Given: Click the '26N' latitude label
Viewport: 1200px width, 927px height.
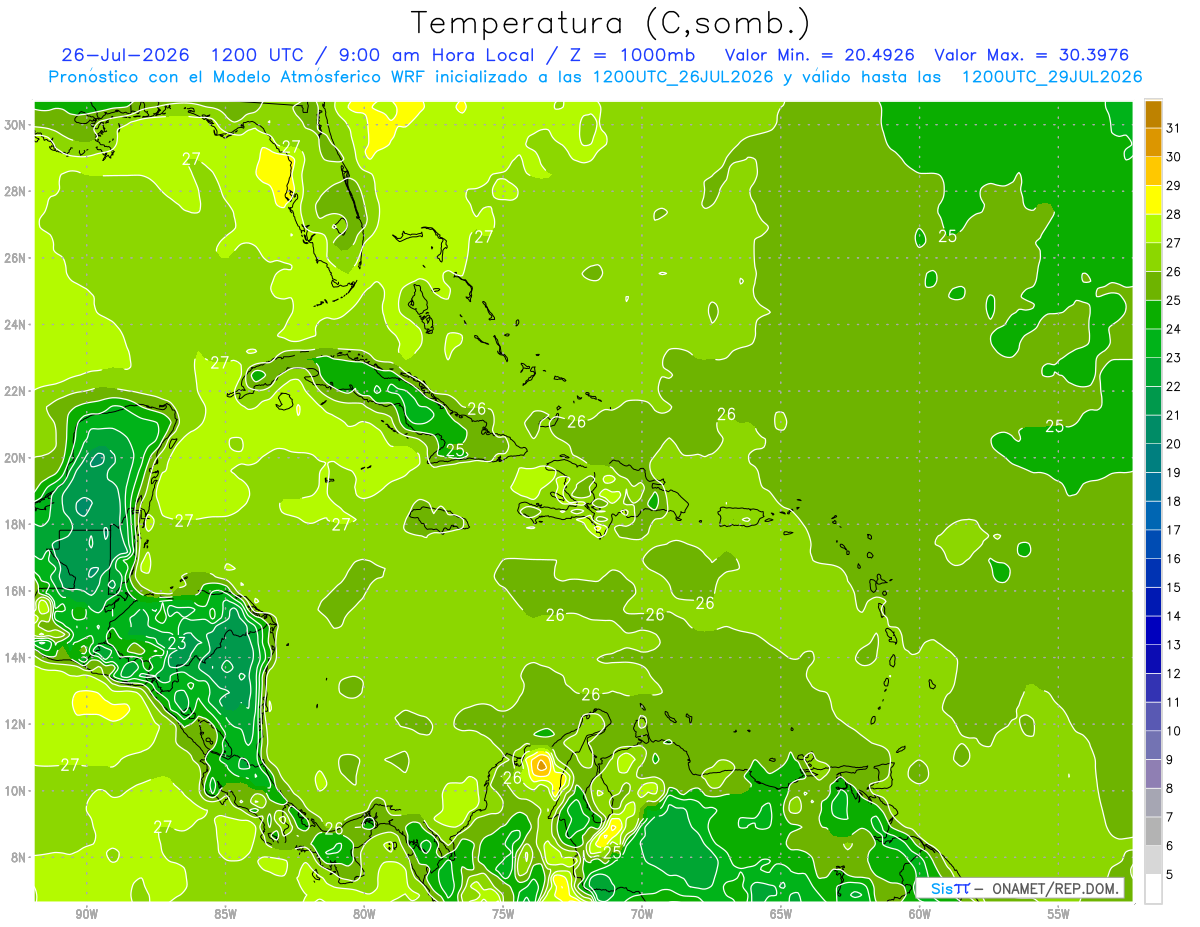Looking at the screenshot, I should [x=16, y=258].
